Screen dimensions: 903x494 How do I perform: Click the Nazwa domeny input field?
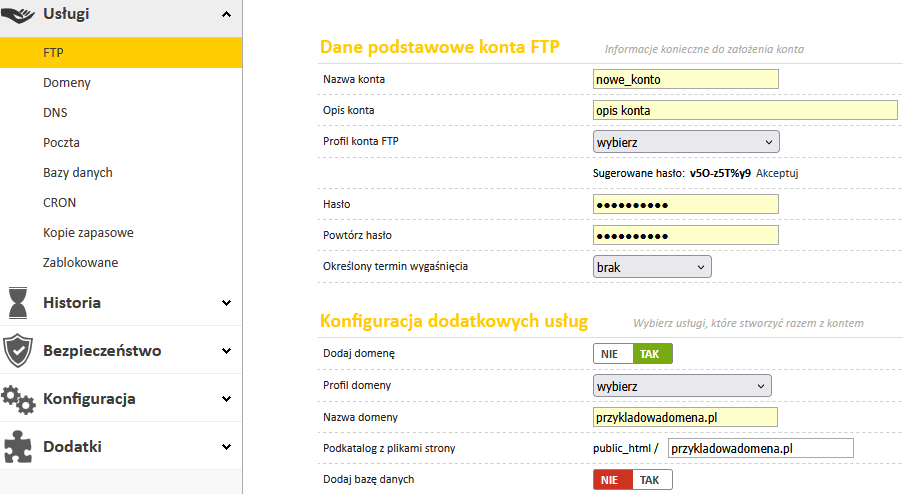[x=685, y=417]
